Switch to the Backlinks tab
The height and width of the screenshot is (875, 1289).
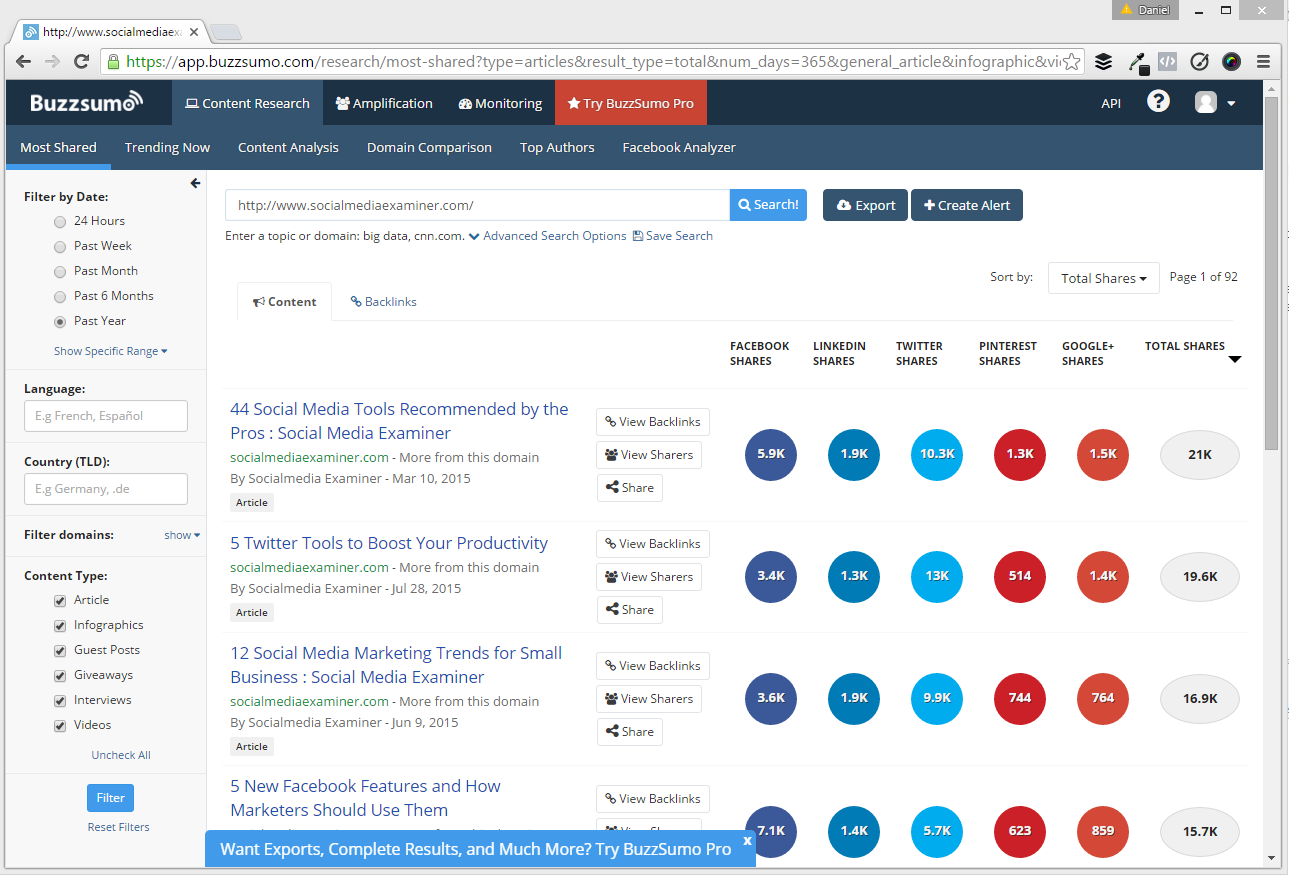pos(383,301)
